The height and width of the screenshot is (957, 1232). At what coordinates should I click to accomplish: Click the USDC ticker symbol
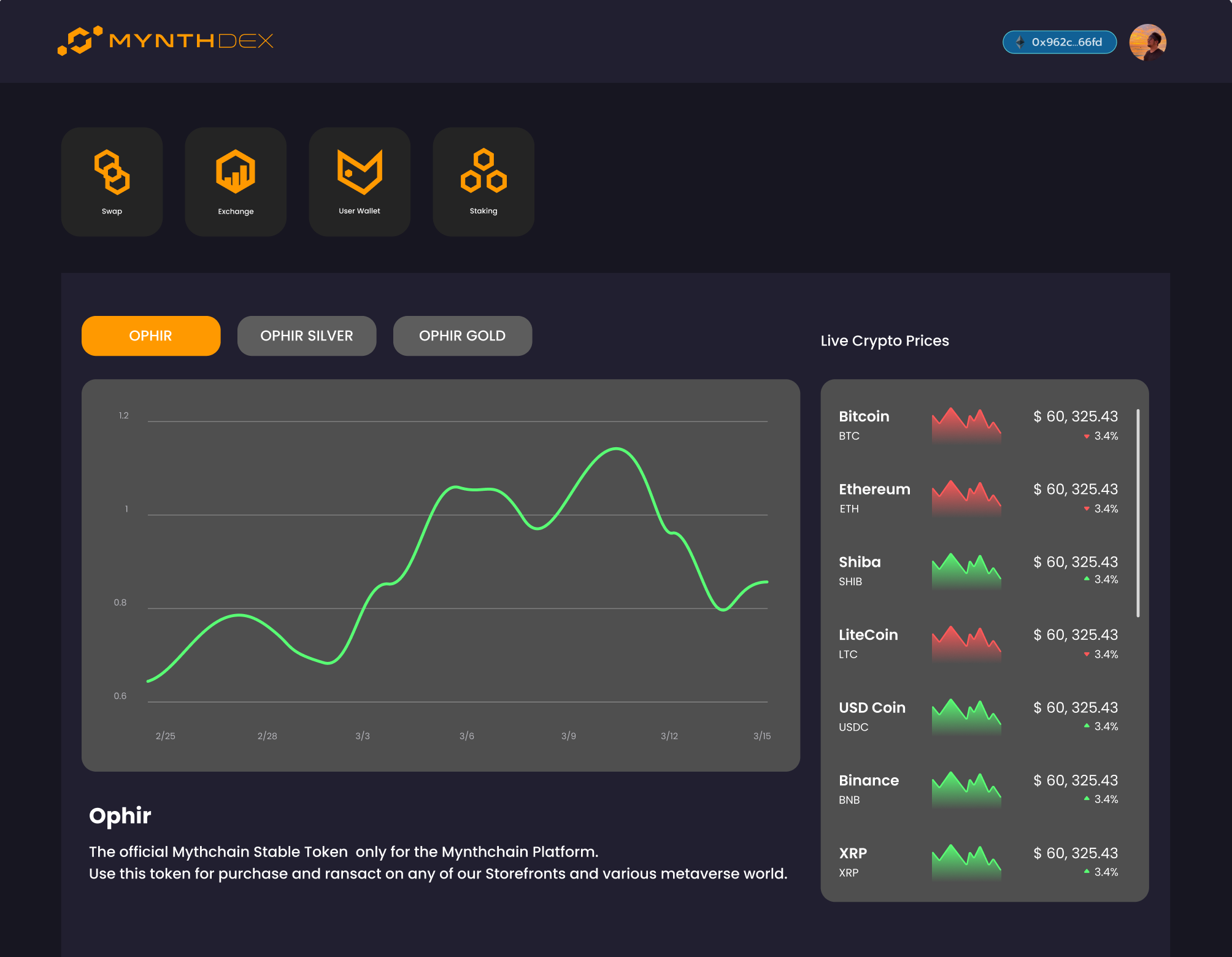point(853,727)
